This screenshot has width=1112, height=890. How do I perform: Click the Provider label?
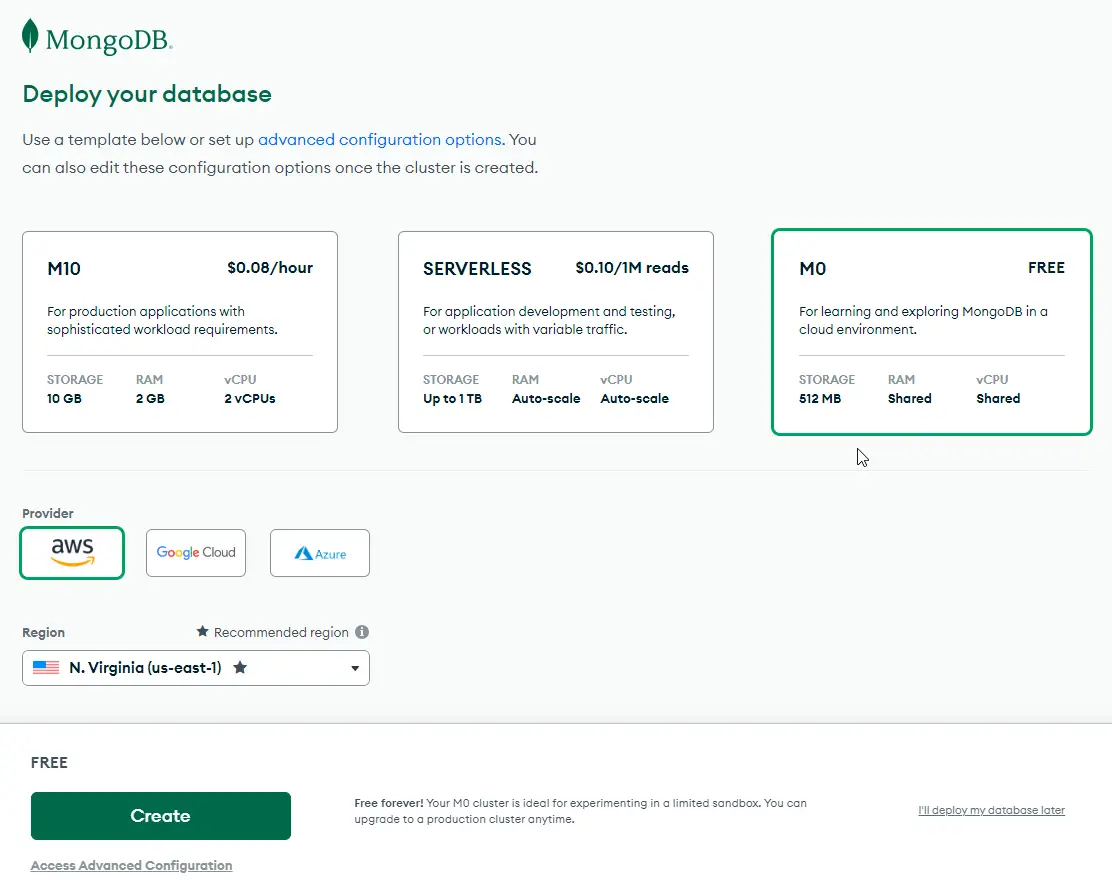[48, 513]
